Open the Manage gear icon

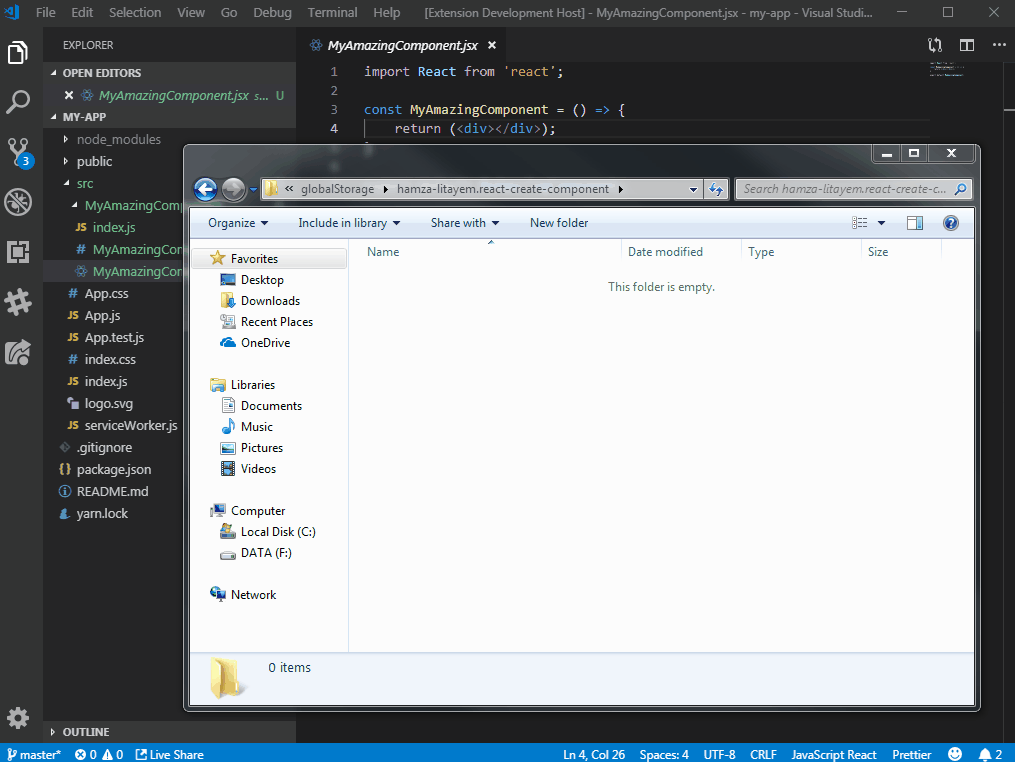18,717
